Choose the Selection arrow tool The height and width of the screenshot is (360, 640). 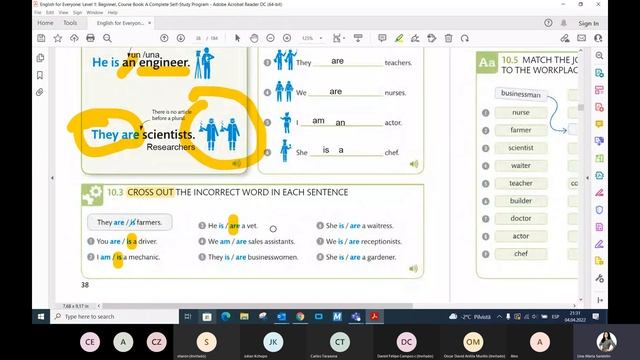click(x=238, y=38)
